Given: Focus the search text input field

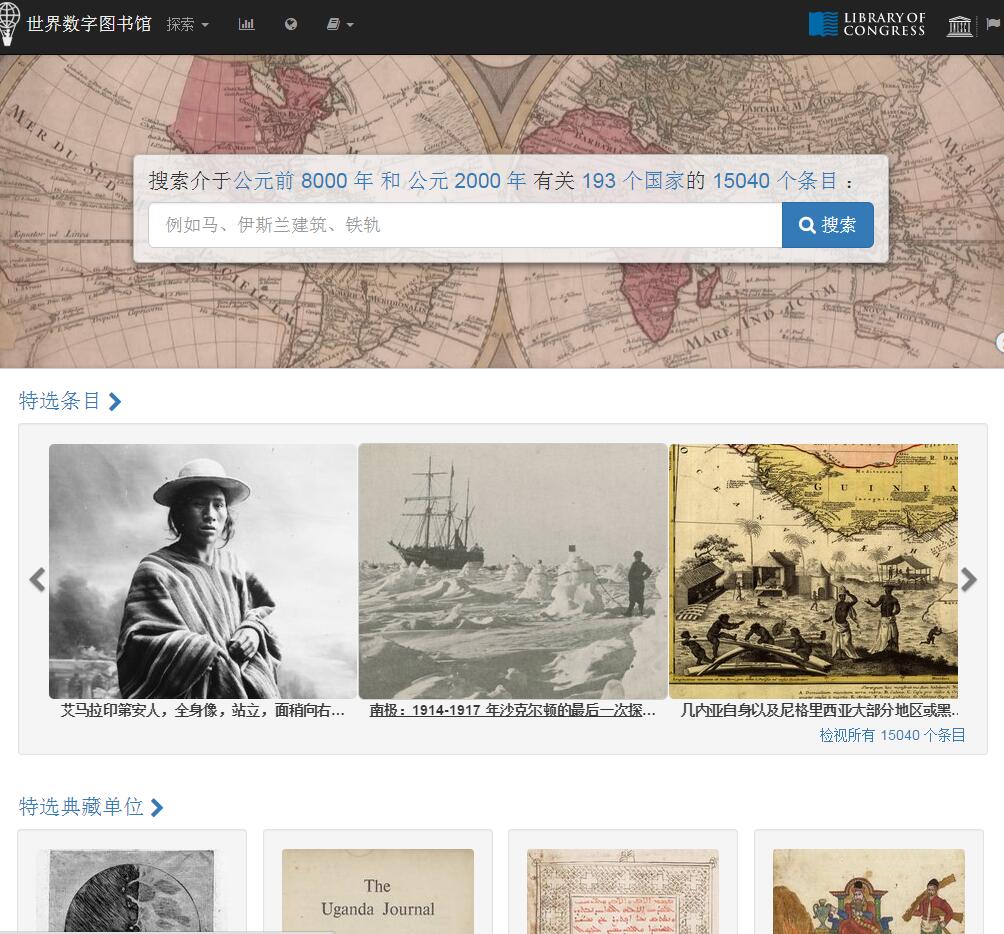Looking at the screenshot, I should [465, 225].
